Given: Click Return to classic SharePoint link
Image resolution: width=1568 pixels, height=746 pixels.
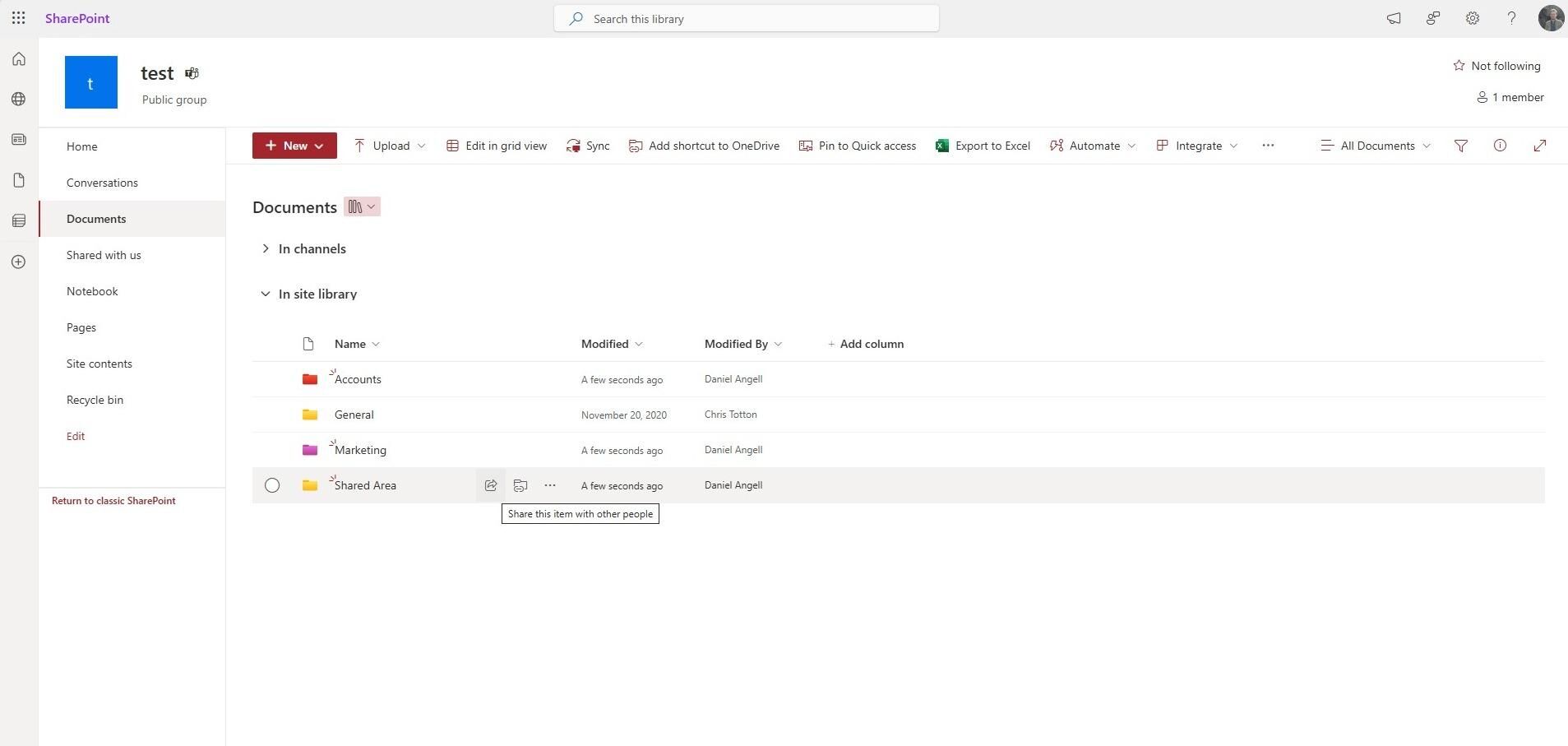Looking at the screenshot, I should (x=113, y=501).
